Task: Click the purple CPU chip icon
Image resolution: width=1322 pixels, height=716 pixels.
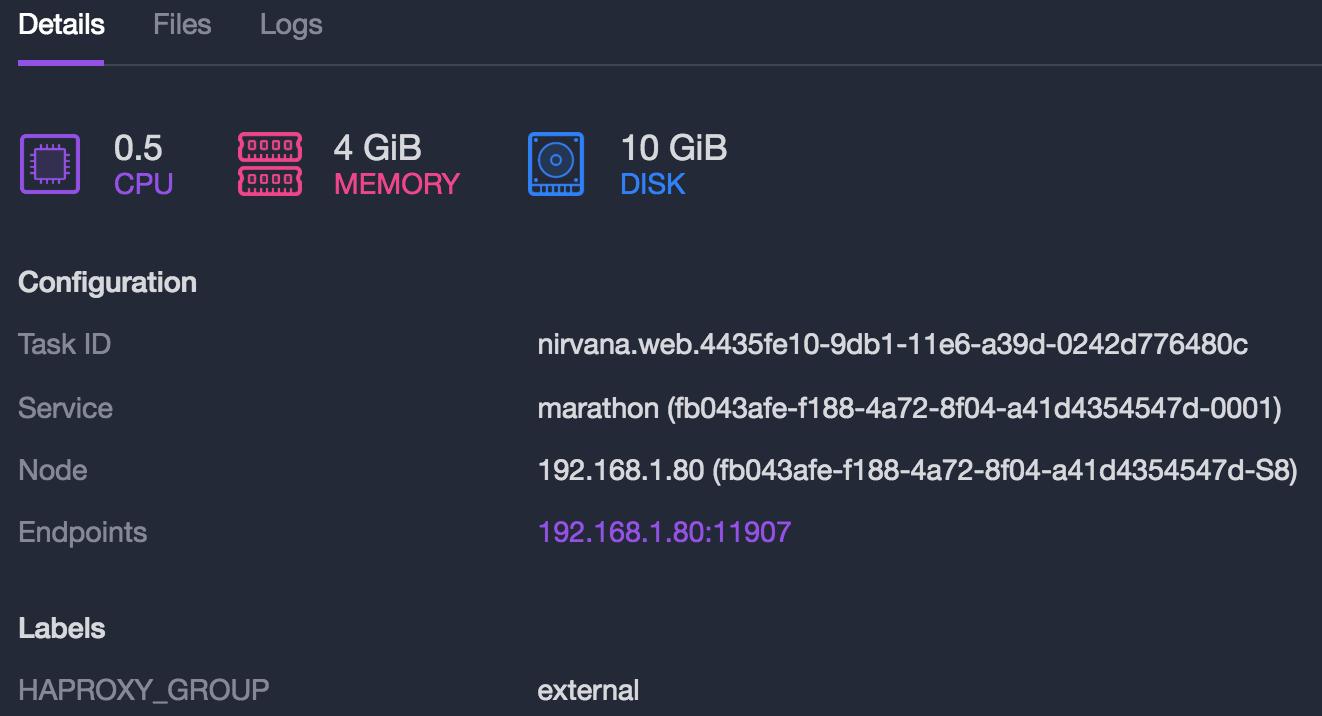Action: [50, 164]
